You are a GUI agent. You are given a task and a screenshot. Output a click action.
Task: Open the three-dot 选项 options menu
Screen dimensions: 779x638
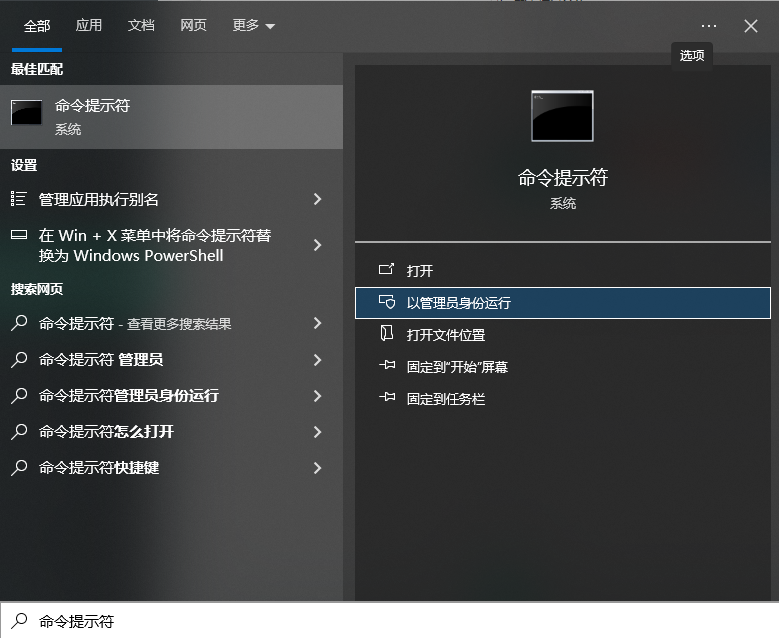pos(709,26)
